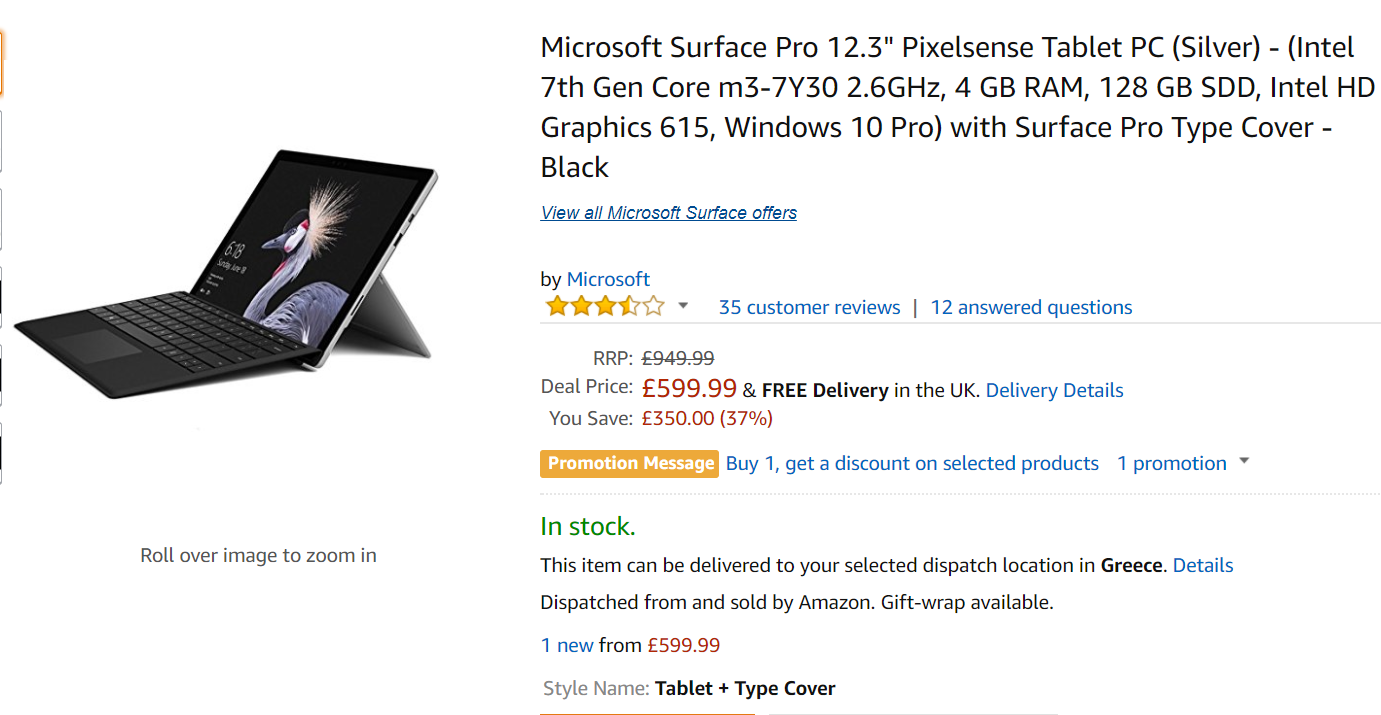Click the £599.99 Deal Price

tap(689, 388)
